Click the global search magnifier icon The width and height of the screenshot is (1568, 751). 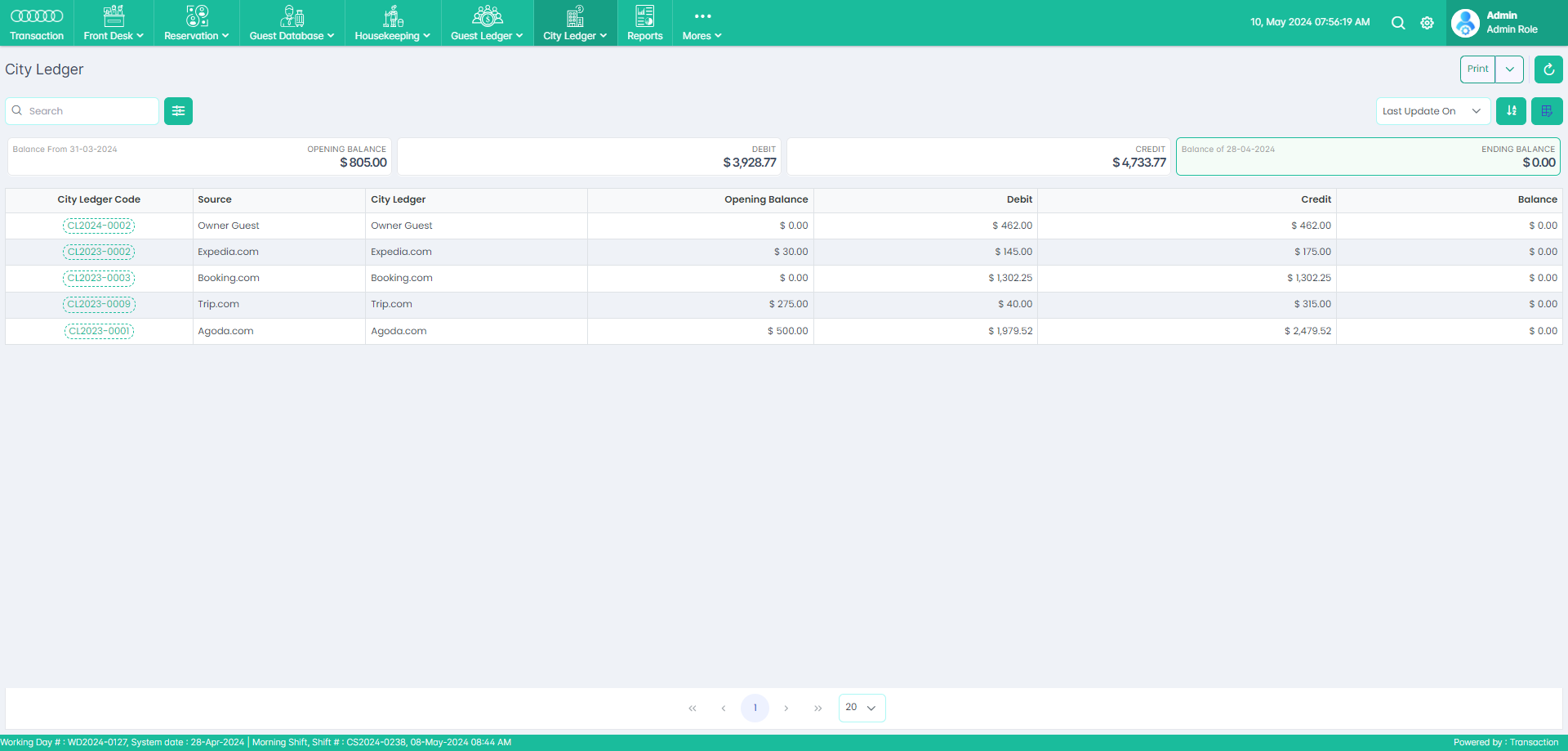pos(1398,23)
